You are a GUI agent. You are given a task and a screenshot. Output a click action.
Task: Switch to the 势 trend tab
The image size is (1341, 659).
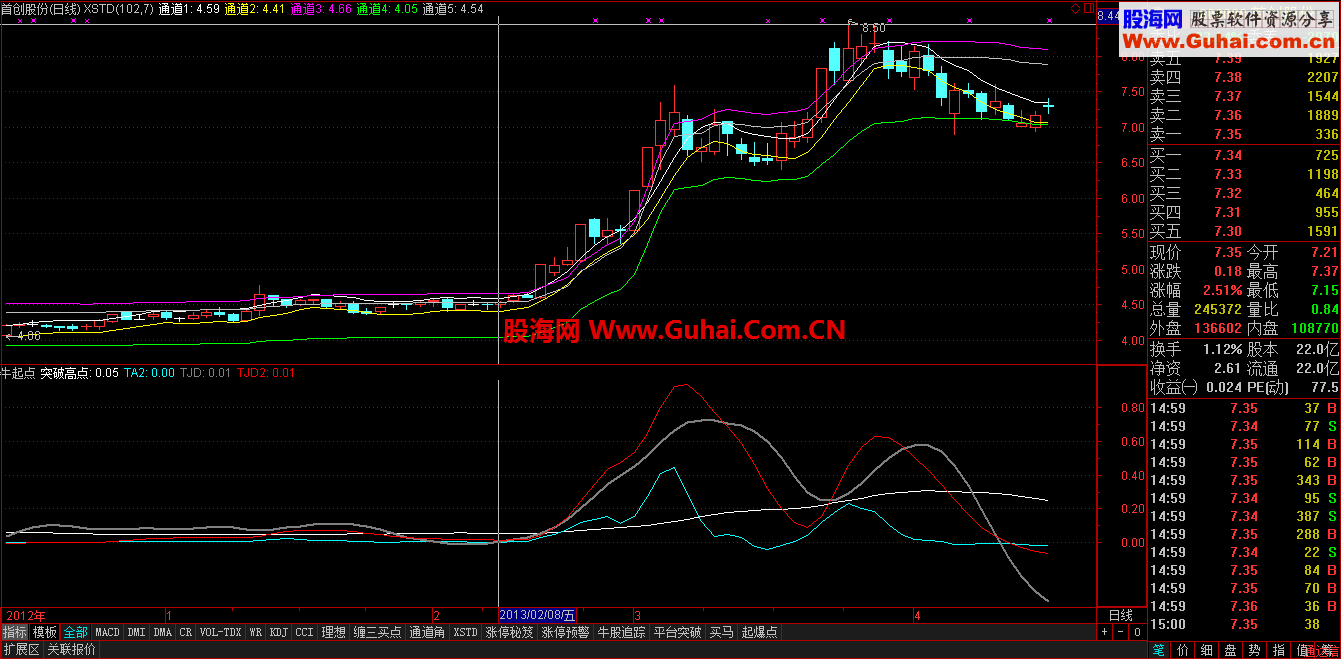[x=1255, y=650]
